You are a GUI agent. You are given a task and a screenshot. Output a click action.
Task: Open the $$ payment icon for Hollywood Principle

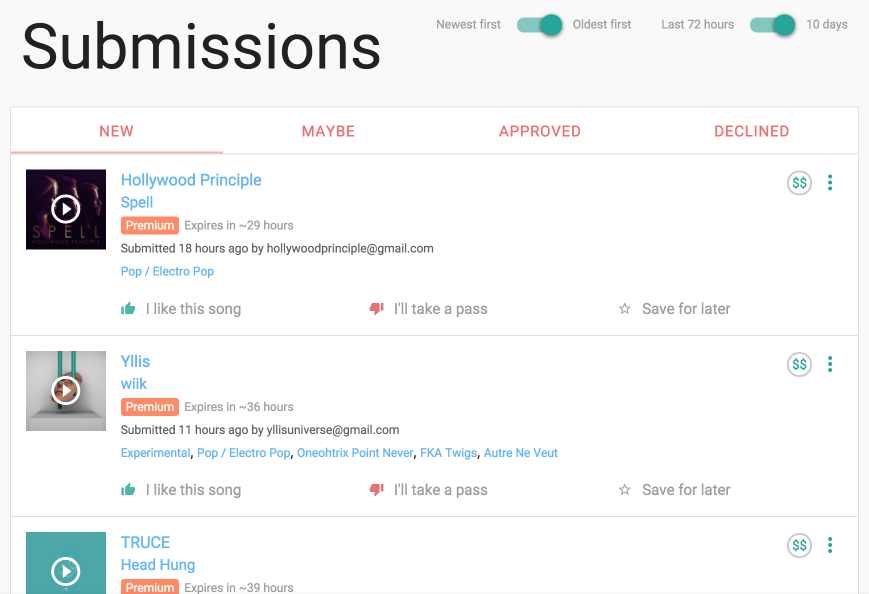pyautogui.click(x=798, y=182)
